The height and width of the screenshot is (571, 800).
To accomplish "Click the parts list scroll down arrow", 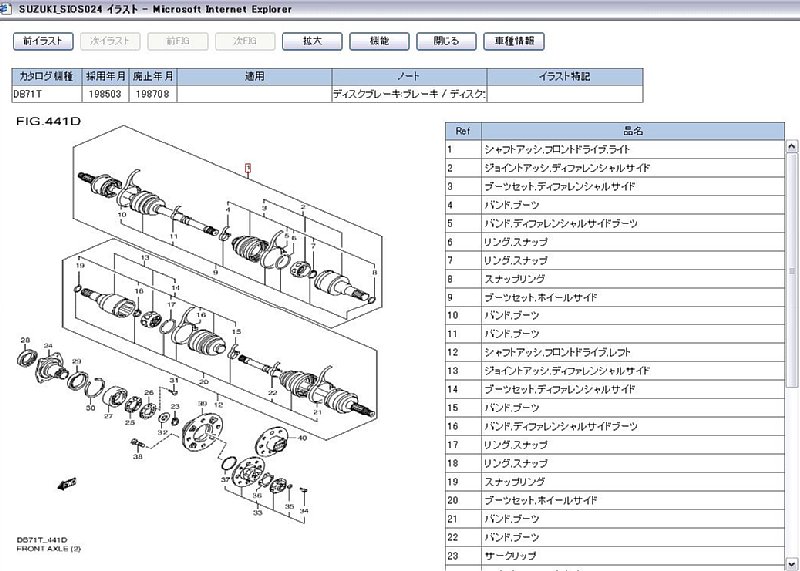I will pyautogui.click(x=792, y=563).
